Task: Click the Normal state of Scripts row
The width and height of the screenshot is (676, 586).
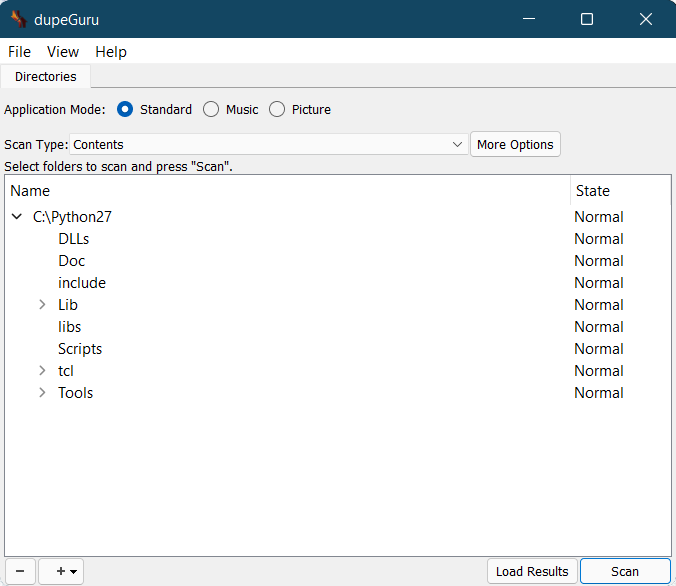Action: click(598, 349)
